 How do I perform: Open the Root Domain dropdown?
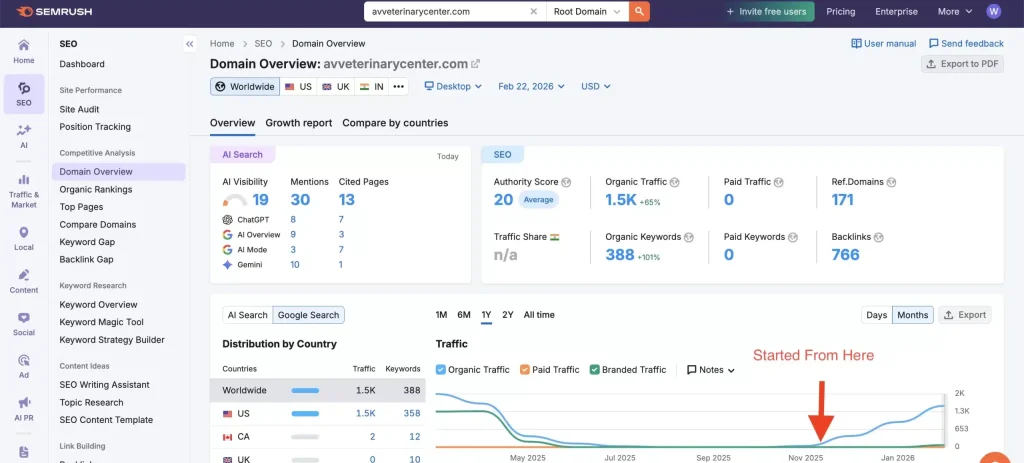587,11
